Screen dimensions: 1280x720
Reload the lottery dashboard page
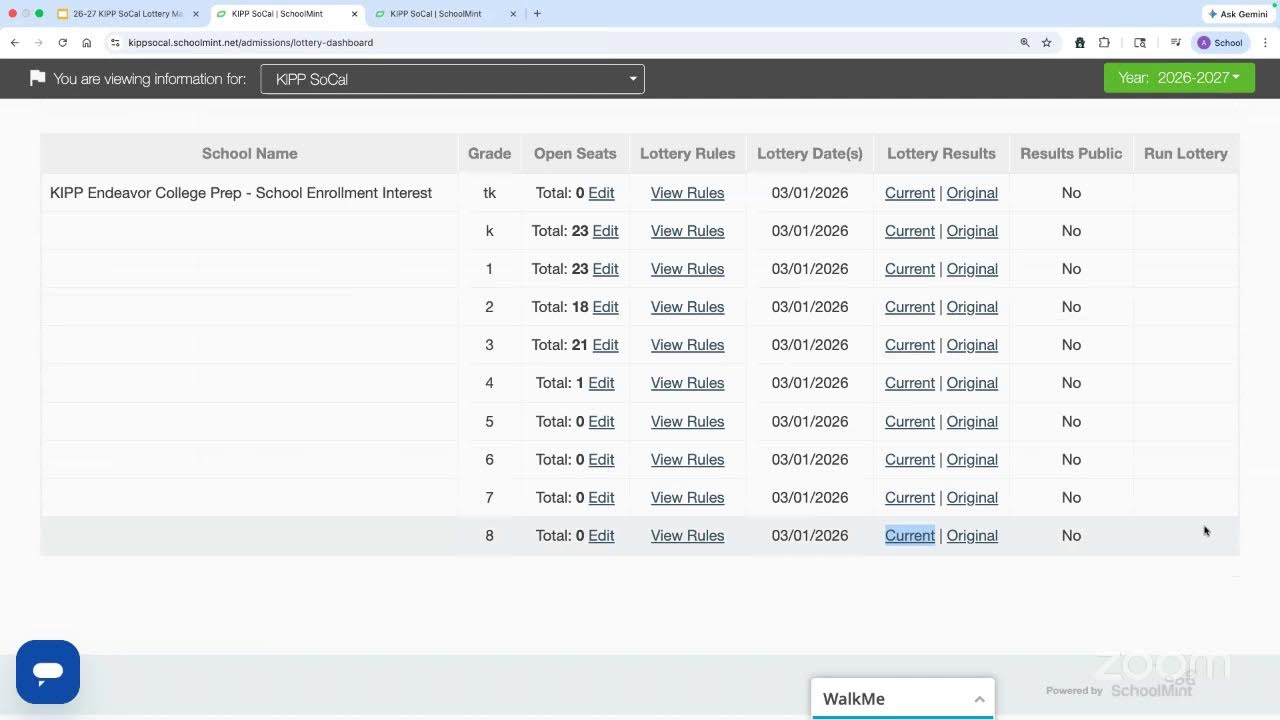62,43
